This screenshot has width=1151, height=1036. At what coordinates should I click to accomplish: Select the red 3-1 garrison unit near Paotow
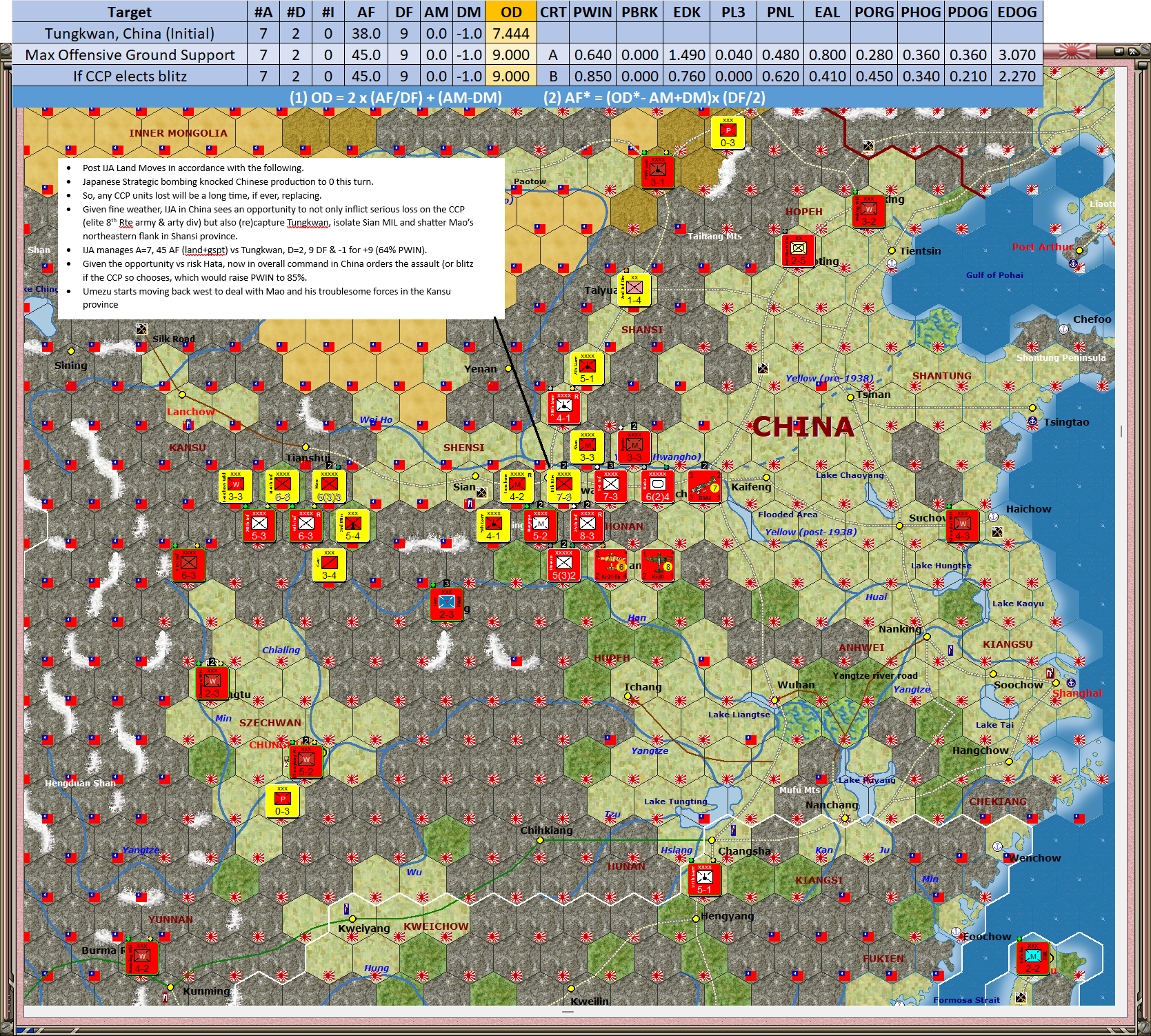coord(657,172)
